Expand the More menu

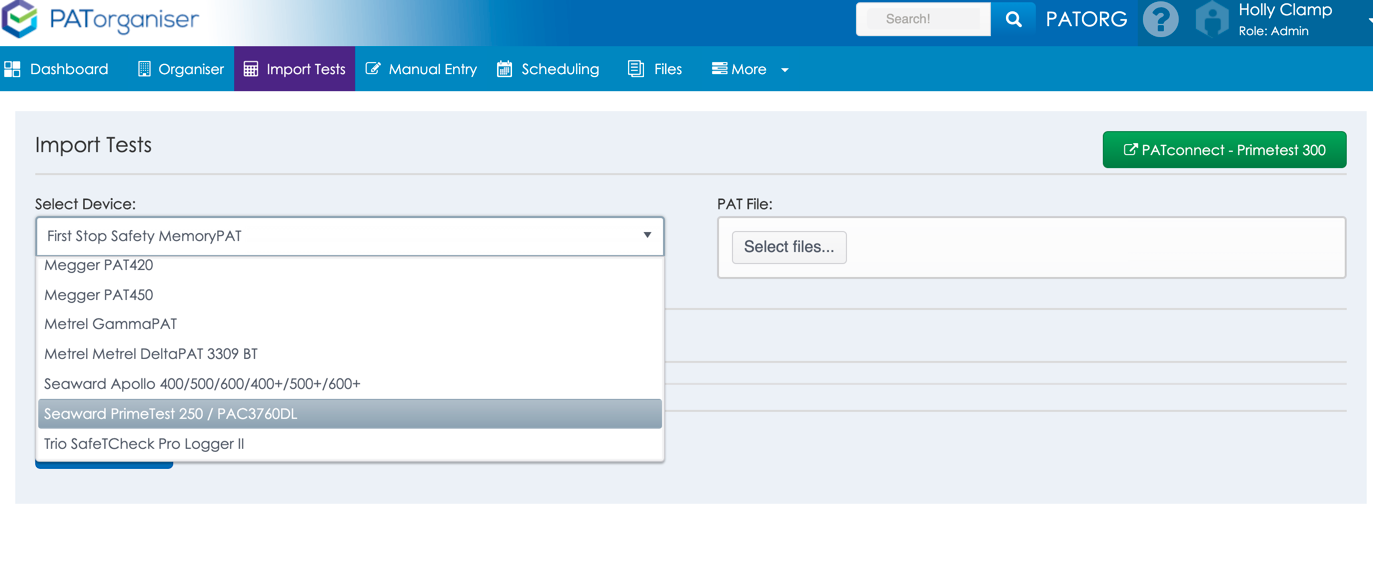click(x=750, y=69)
